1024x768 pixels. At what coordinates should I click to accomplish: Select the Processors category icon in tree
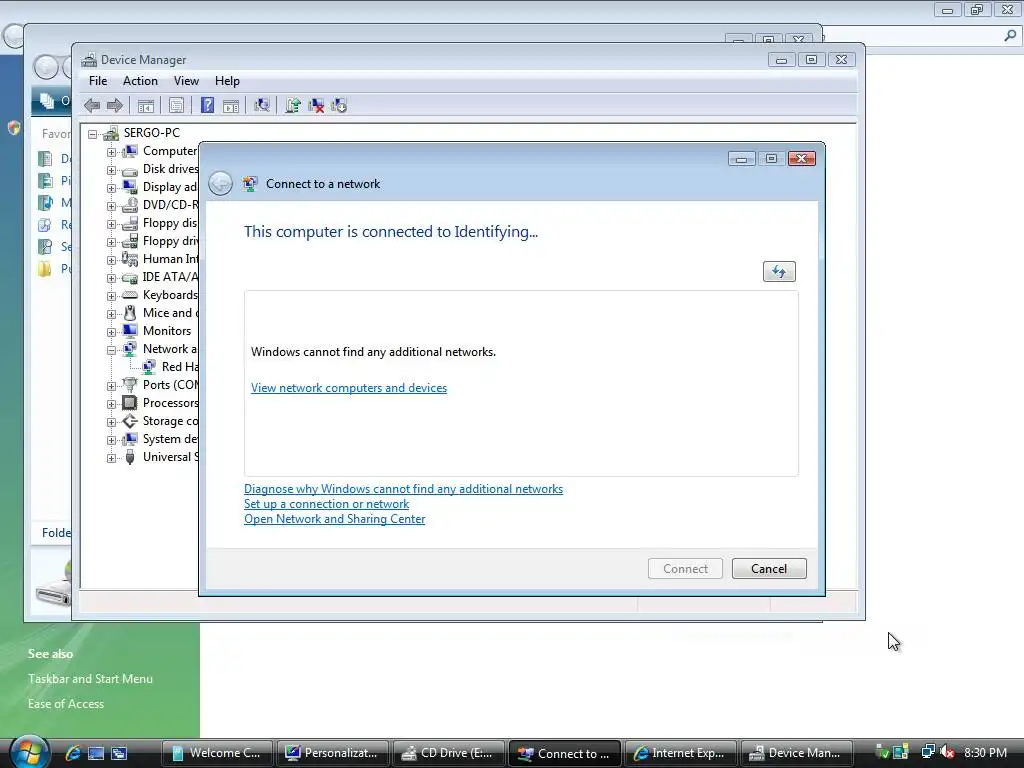[x=130, y=403]
